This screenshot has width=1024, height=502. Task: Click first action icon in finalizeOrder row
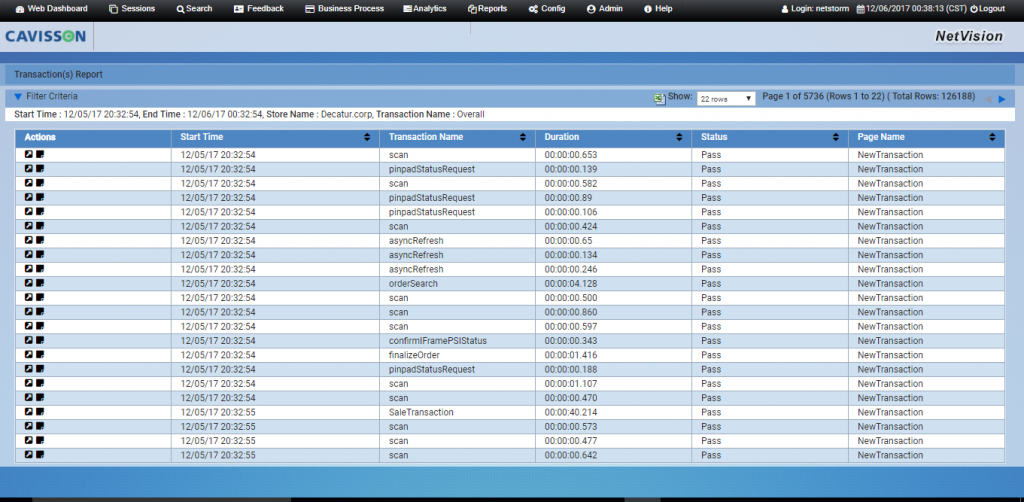point(29,355)
